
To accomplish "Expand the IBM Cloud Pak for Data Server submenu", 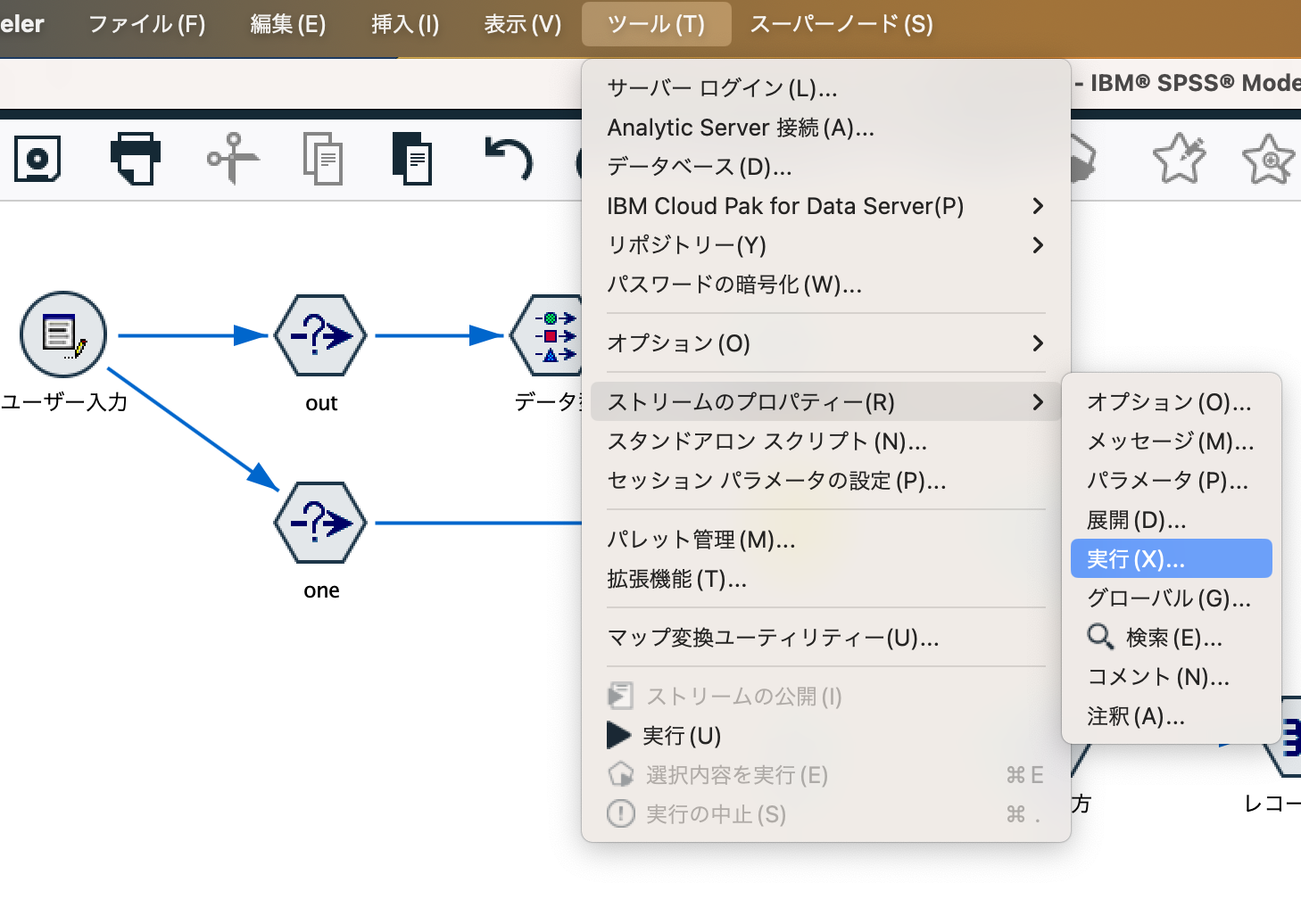I will pyautogui.click(x=784, y=206).
